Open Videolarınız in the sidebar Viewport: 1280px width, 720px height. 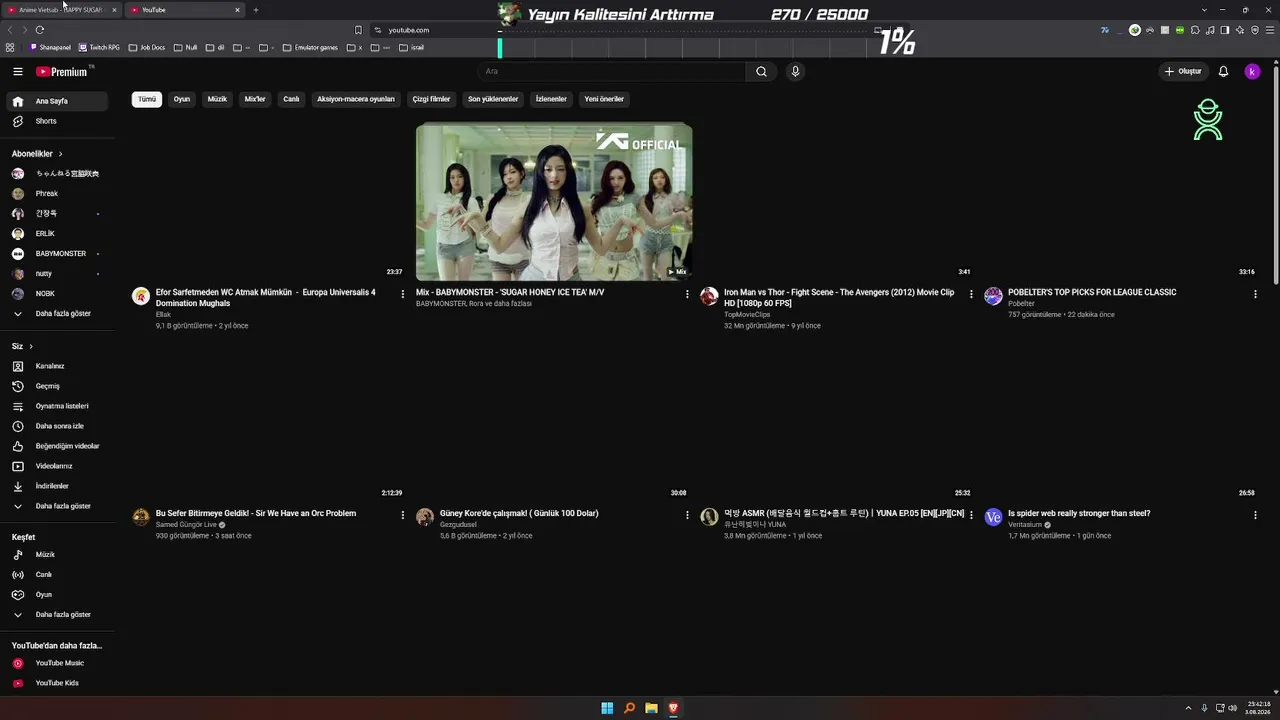click(x=58, y=466)
